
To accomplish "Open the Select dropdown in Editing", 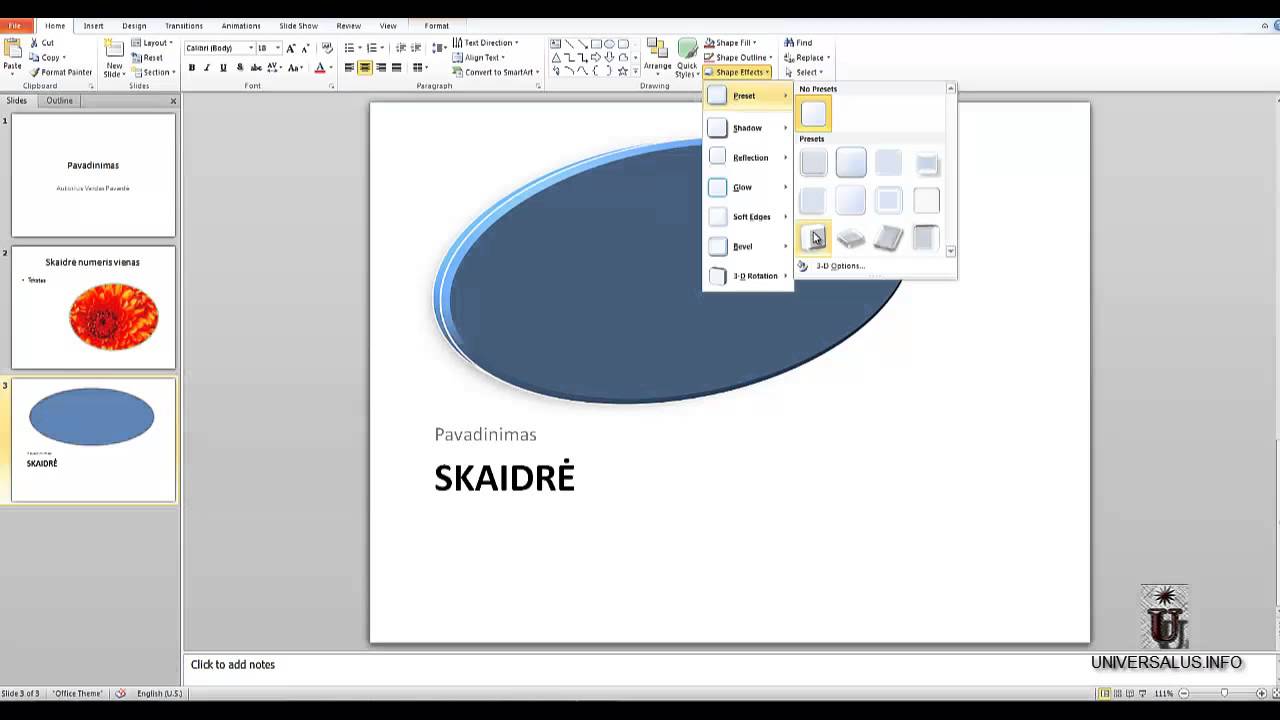I will click(x=804, y=72).
